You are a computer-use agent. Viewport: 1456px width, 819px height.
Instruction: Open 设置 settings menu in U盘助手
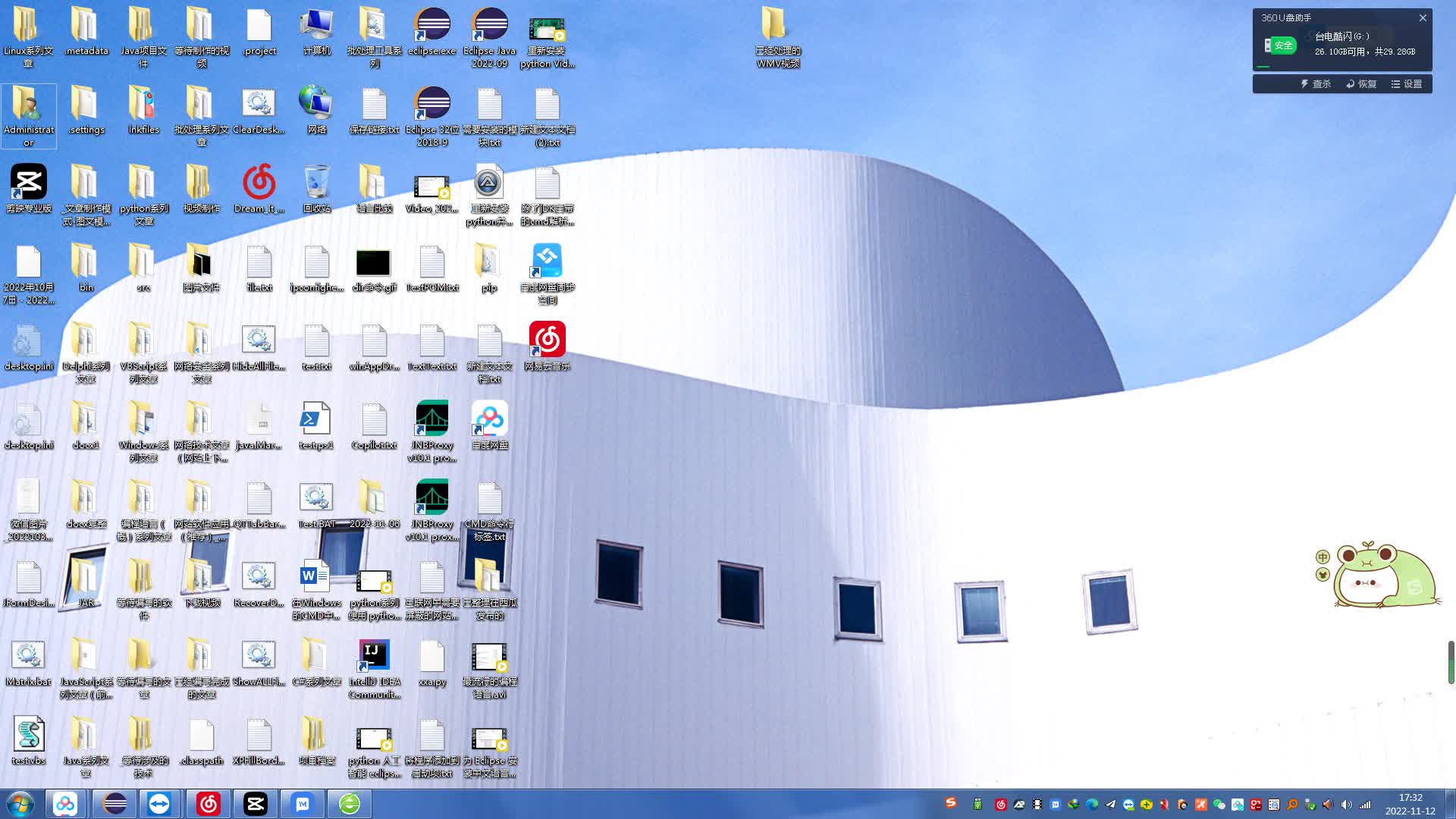tap(1407, 84)
